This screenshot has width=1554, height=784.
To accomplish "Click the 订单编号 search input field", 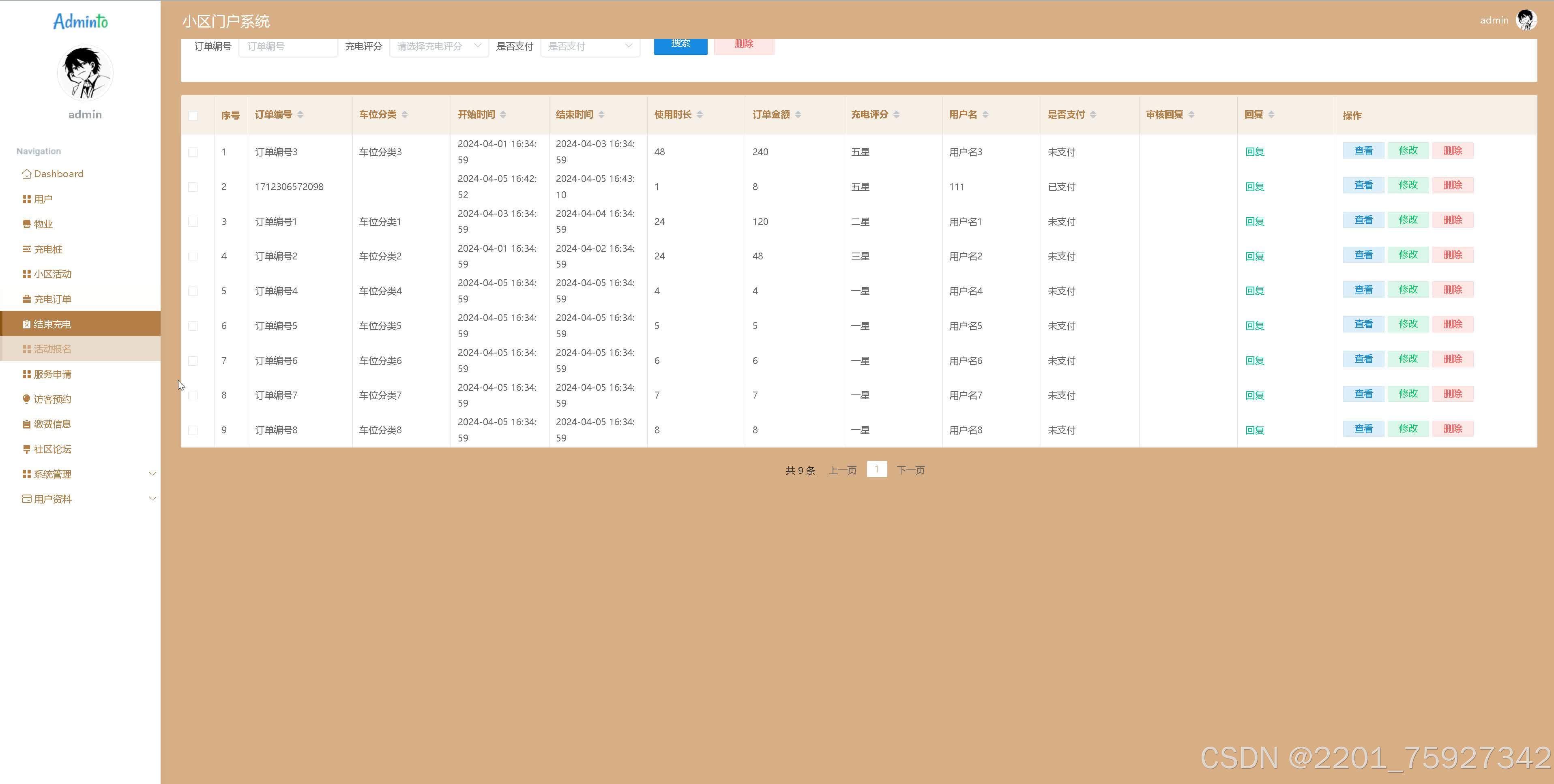I will 288,47.
